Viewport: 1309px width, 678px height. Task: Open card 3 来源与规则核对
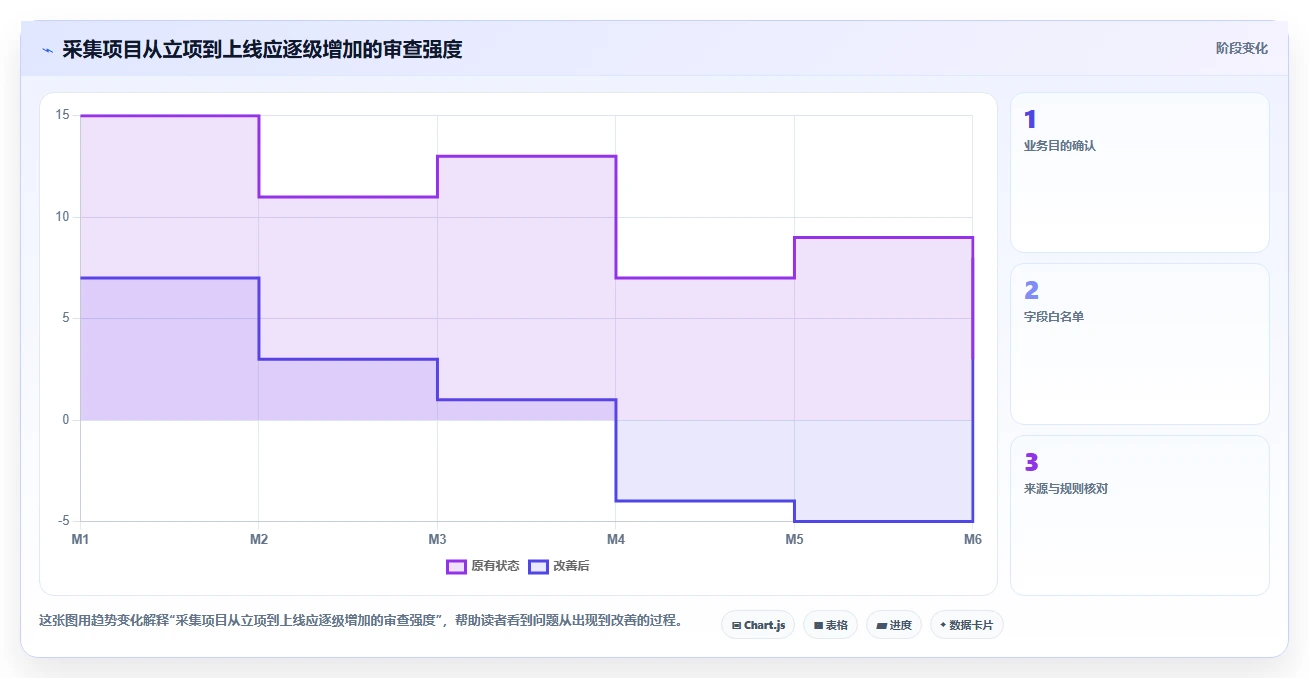(x=1140, y=515)
